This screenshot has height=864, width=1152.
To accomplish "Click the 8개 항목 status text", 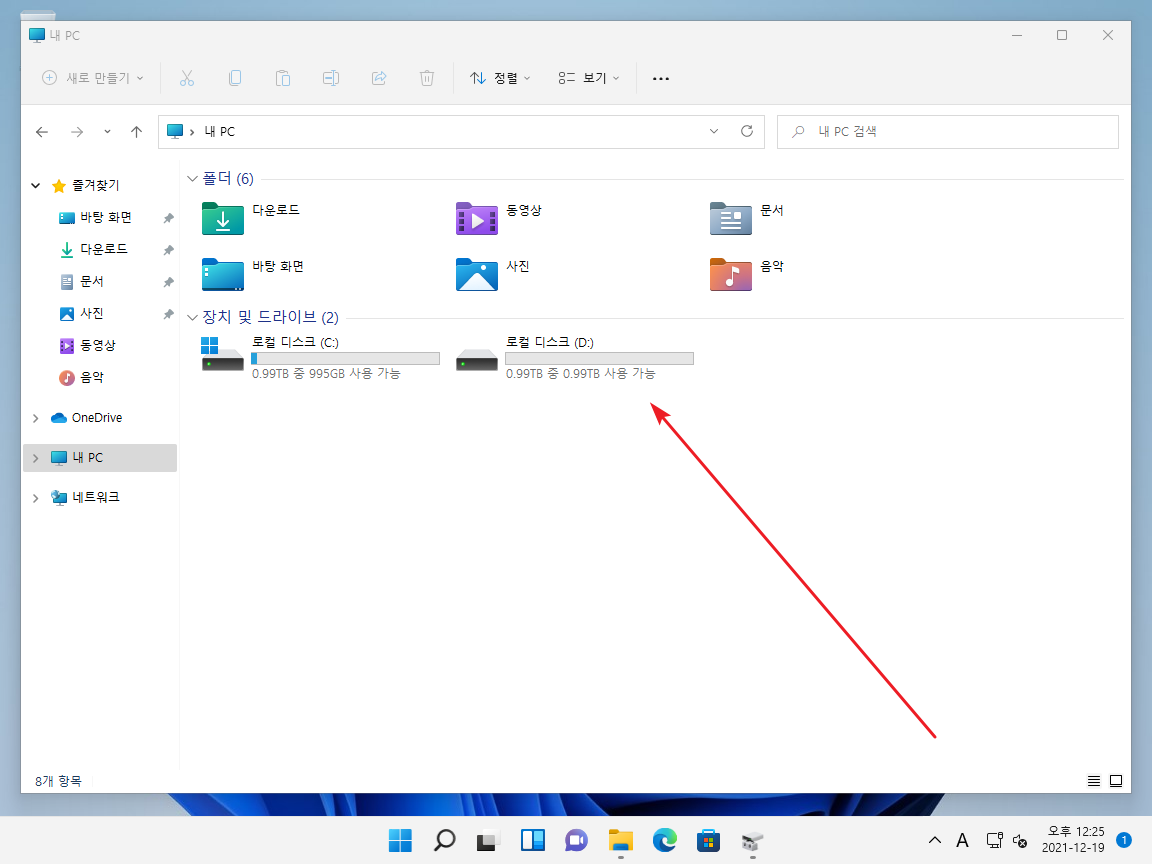I will (x=58, y=781).
